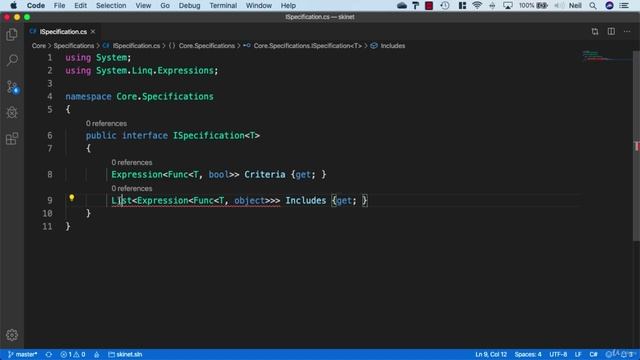Open the Debug menu

[x=189, y=5]
